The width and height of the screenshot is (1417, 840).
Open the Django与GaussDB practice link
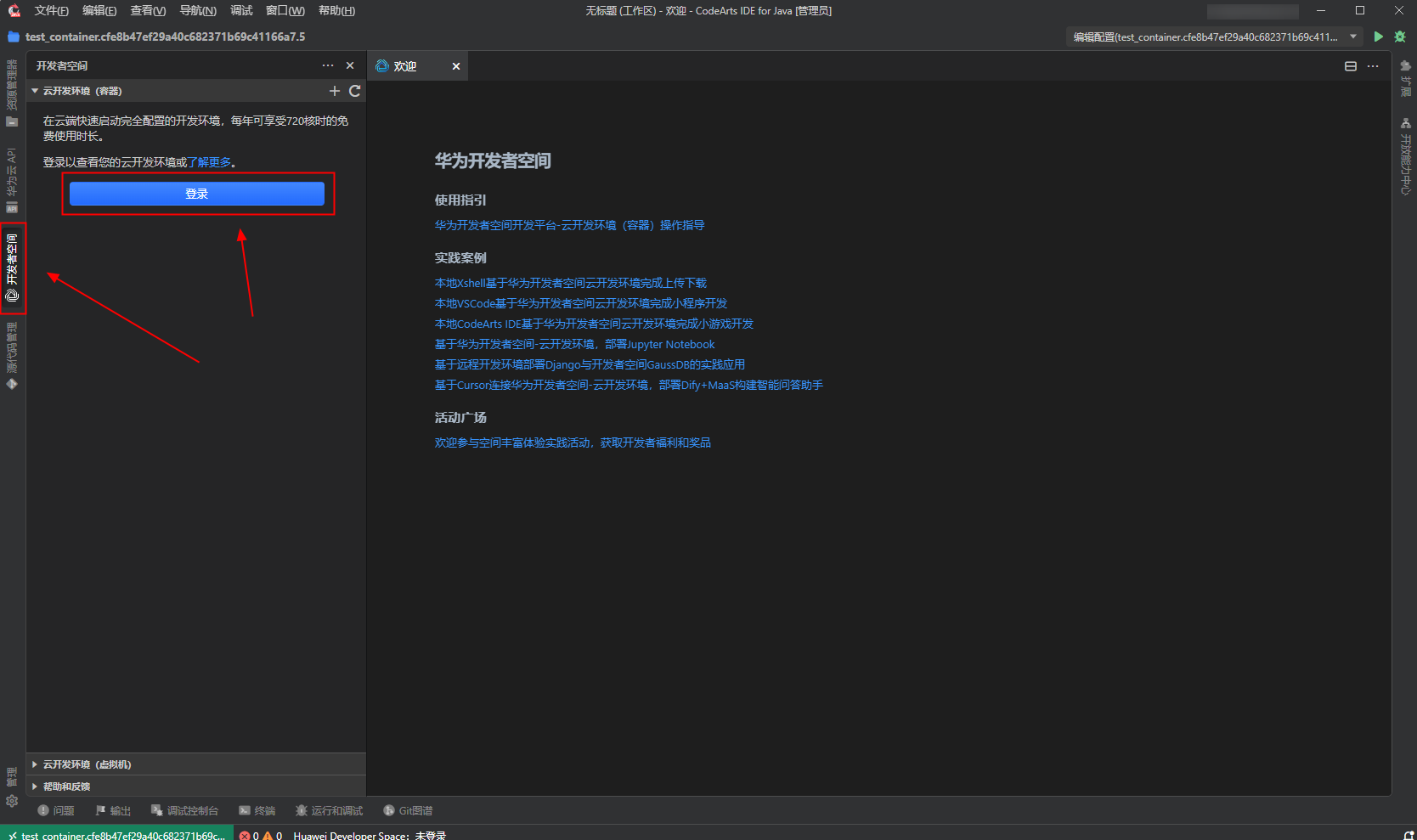tap(590, 364)
